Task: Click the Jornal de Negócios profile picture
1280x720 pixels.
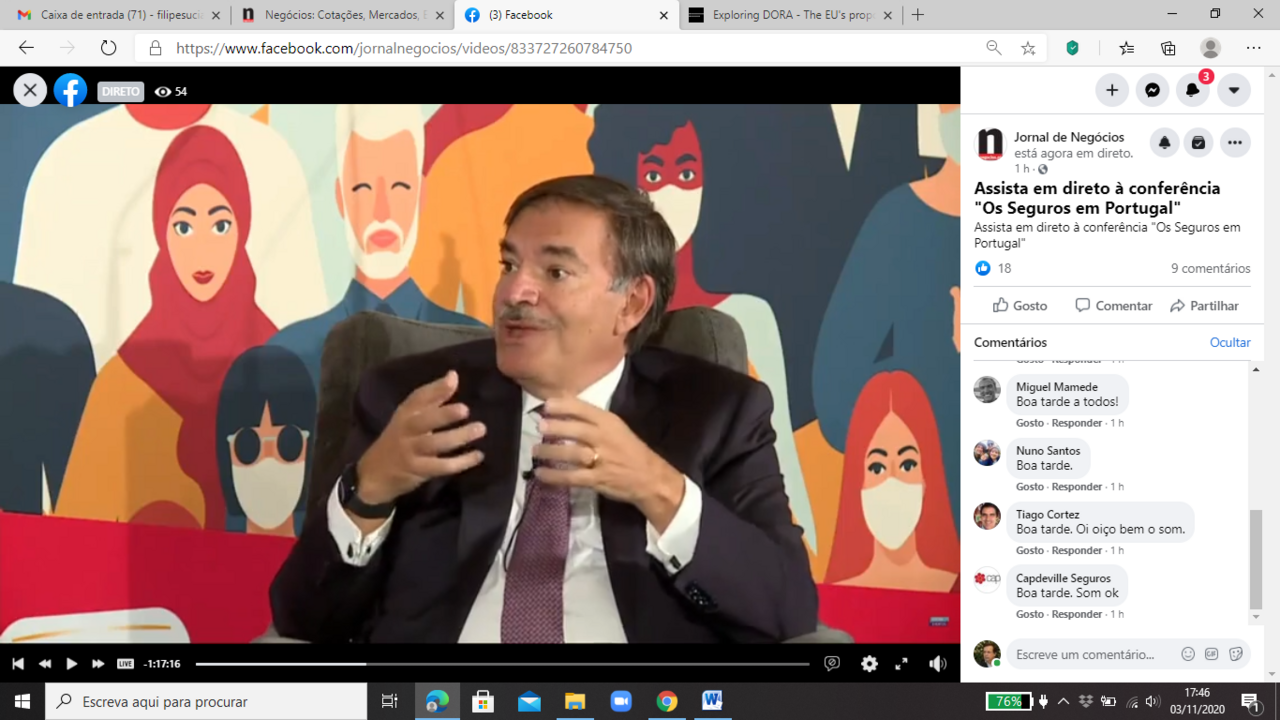Action: click(x=990, y=144)
